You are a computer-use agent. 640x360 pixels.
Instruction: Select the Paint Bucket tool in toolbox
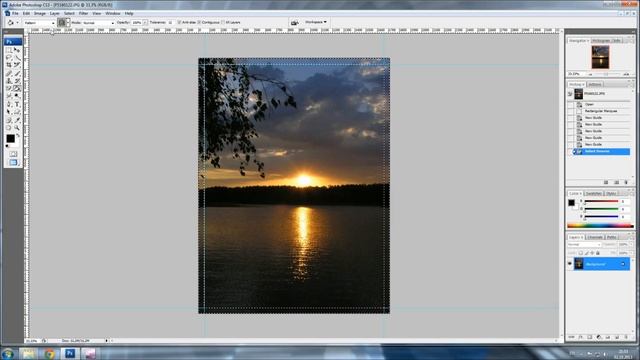click(17, 88)
